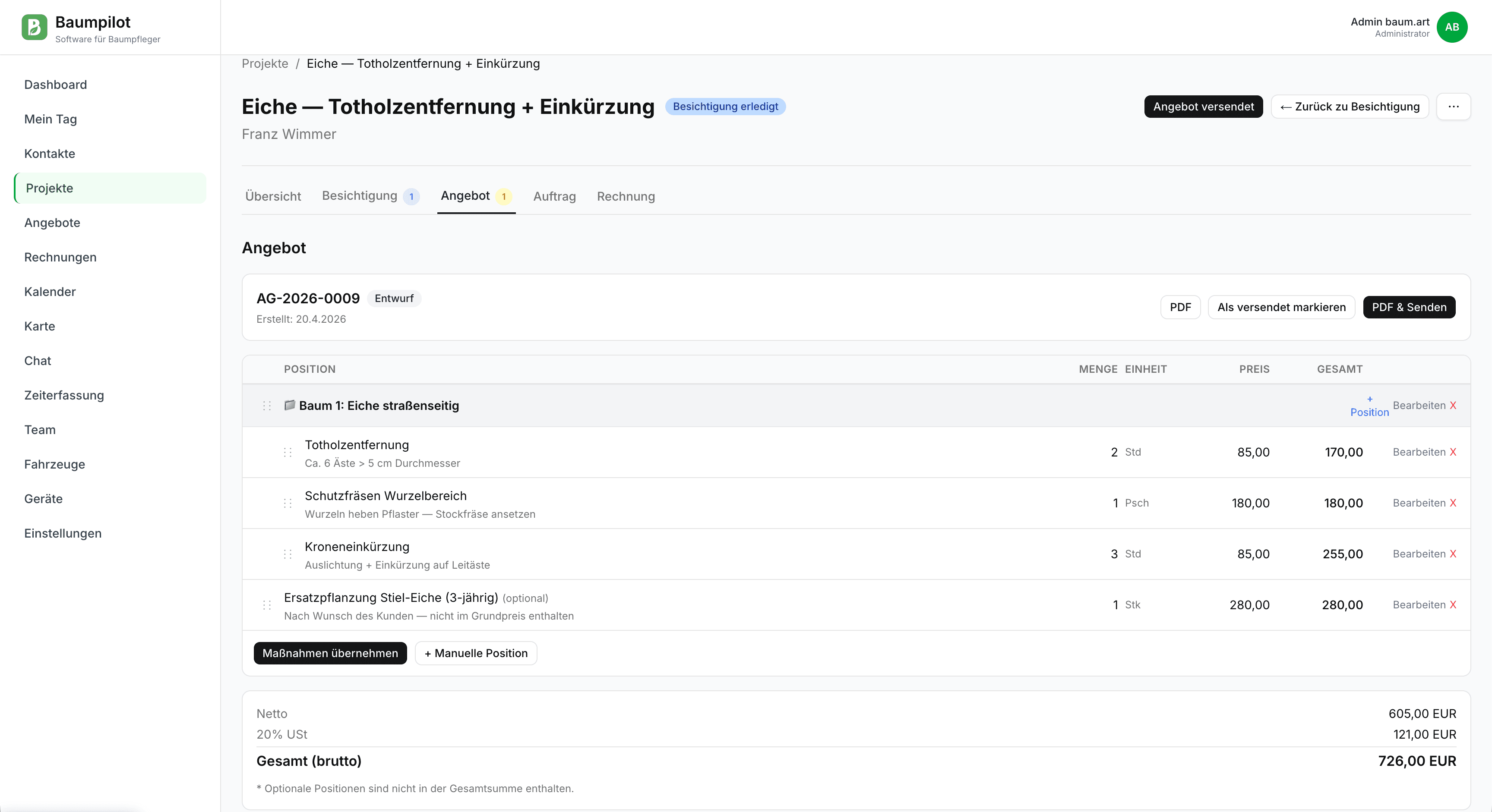
Task: Remove Schutzfräsen Wurzelbereich with red X
Action: pos(1453,503)
